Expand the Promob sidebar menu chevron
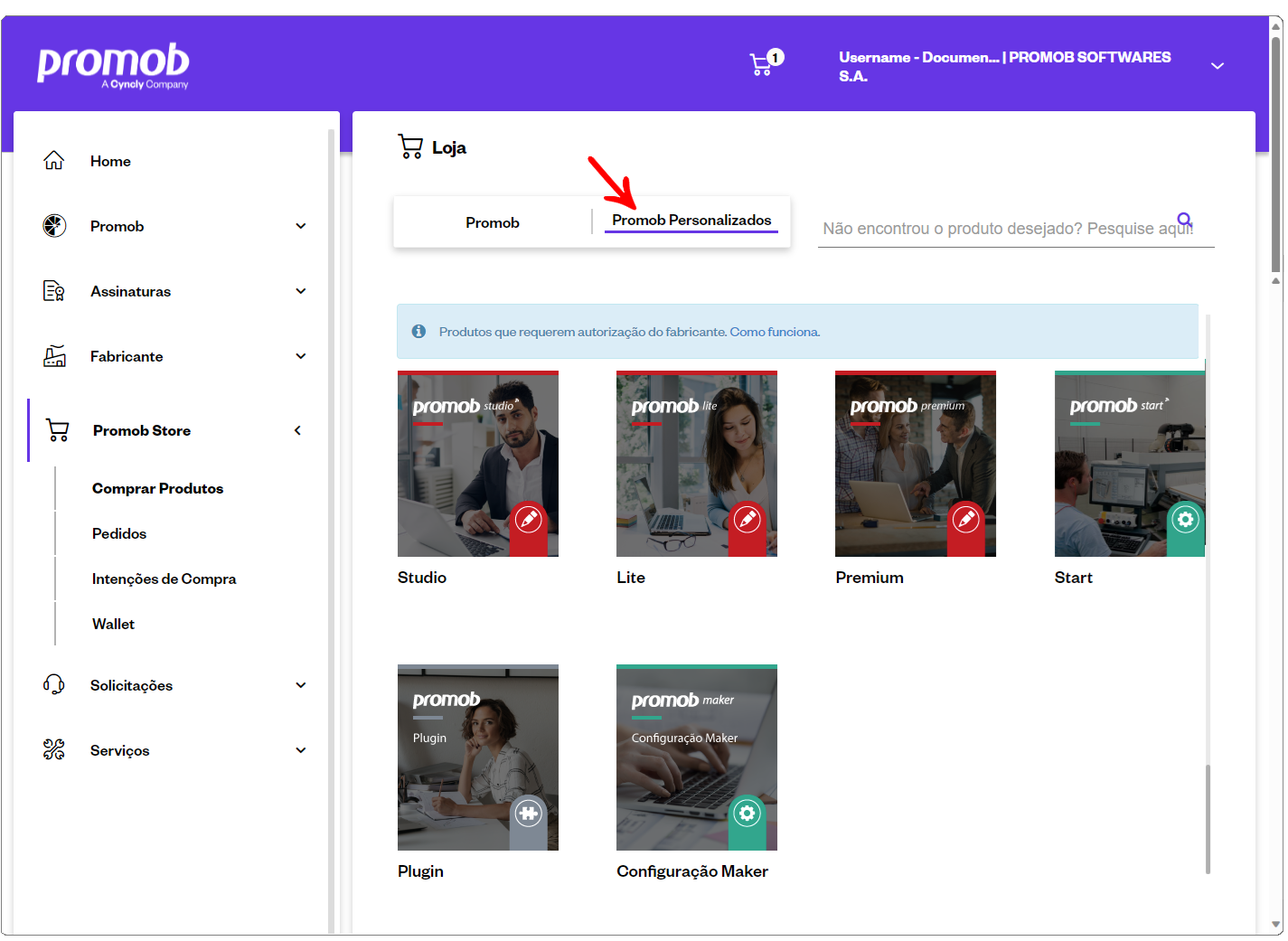This screenshot has height=941, width=1288. pos(301,226)
